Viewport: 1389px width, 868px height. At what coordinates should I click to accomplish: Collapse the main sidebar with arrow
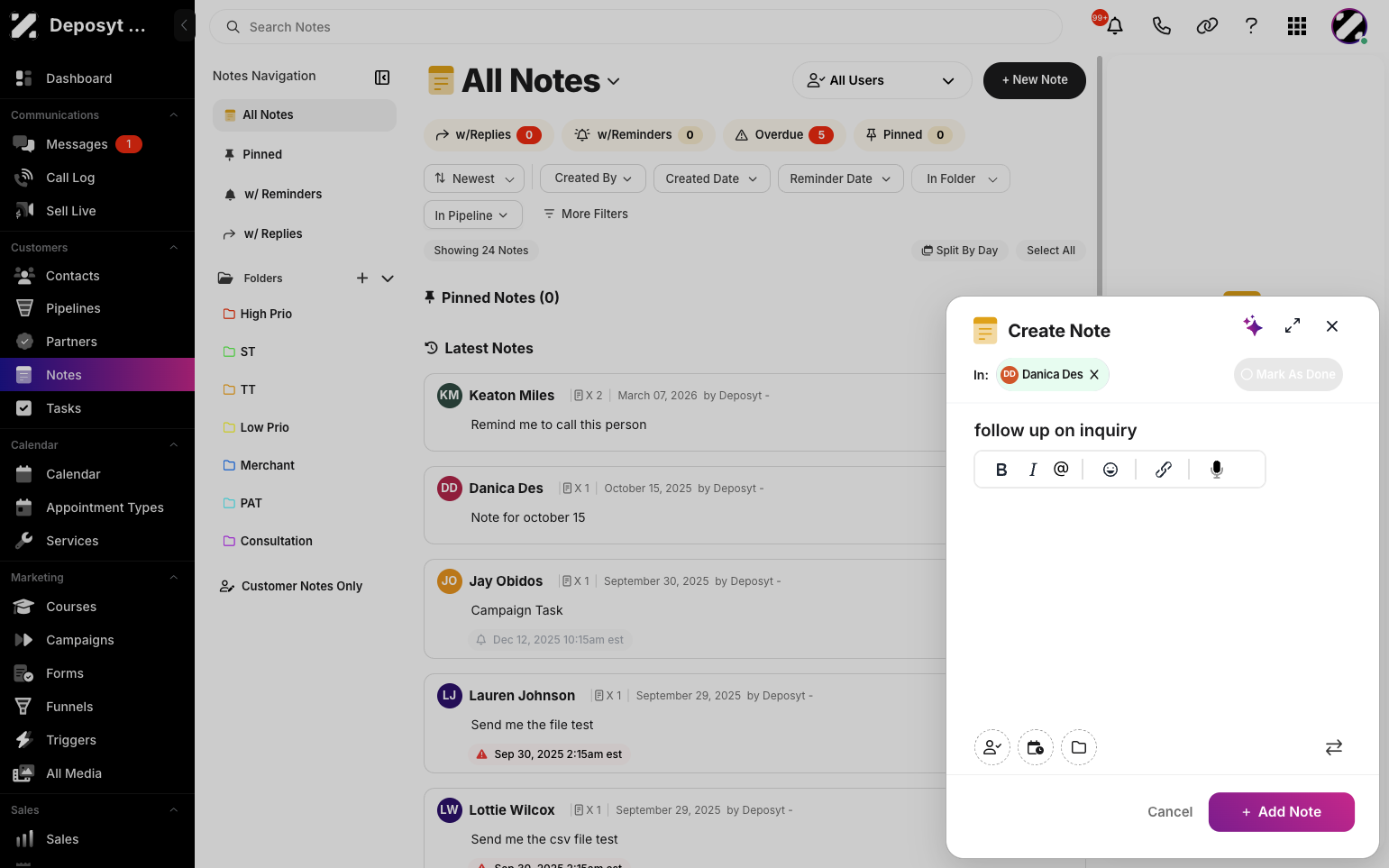(x=184, y=25)
